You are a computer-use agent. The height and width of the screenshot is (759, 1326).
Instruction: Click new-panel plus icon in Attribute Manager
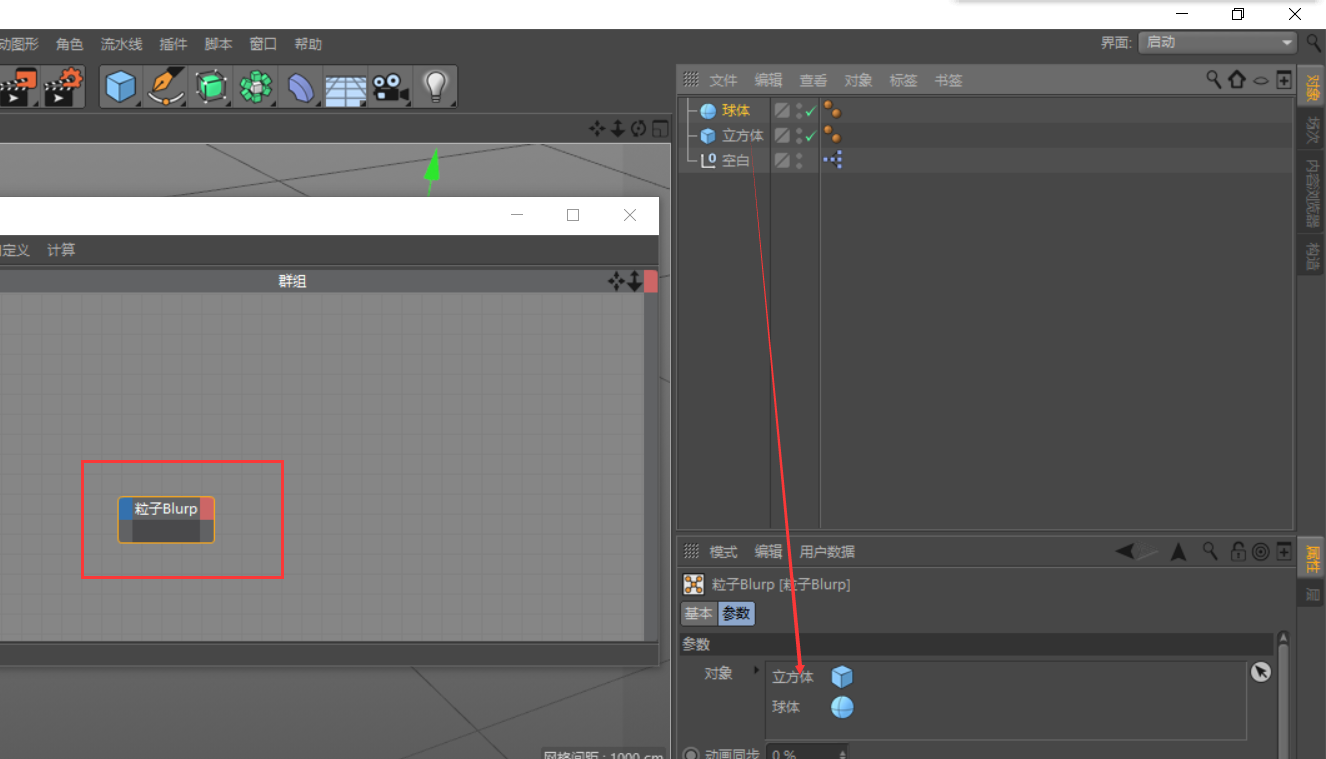click(x=1283, y=551)
